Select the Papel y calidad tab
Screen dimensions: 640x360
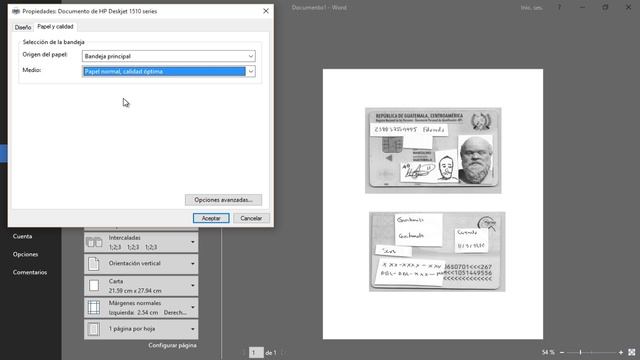[56, 27]
